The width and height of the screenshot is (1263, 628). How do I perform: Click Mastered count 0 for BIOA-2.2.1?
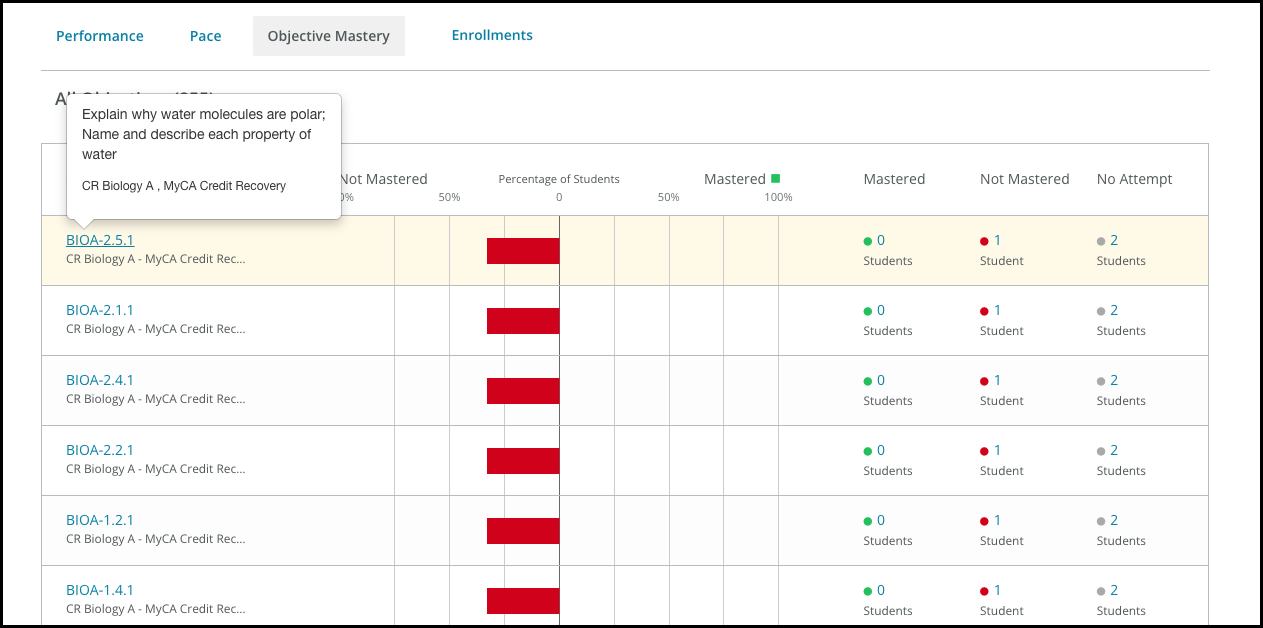pyautogui.click(x=881, y=450)
